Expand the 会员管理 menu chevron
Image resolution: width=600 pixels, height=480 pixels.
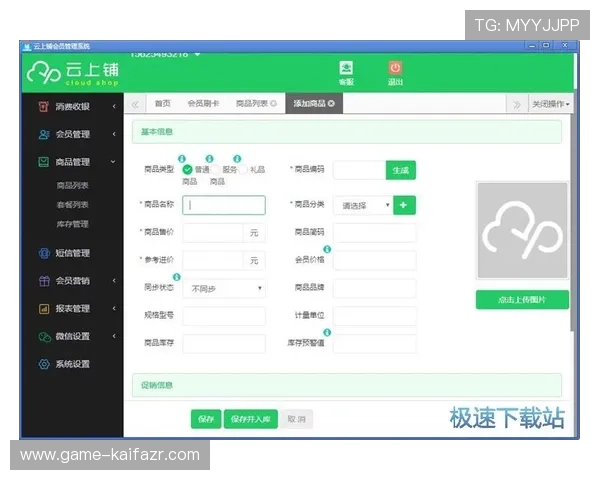pyautogui.click(x=114, y=134)
